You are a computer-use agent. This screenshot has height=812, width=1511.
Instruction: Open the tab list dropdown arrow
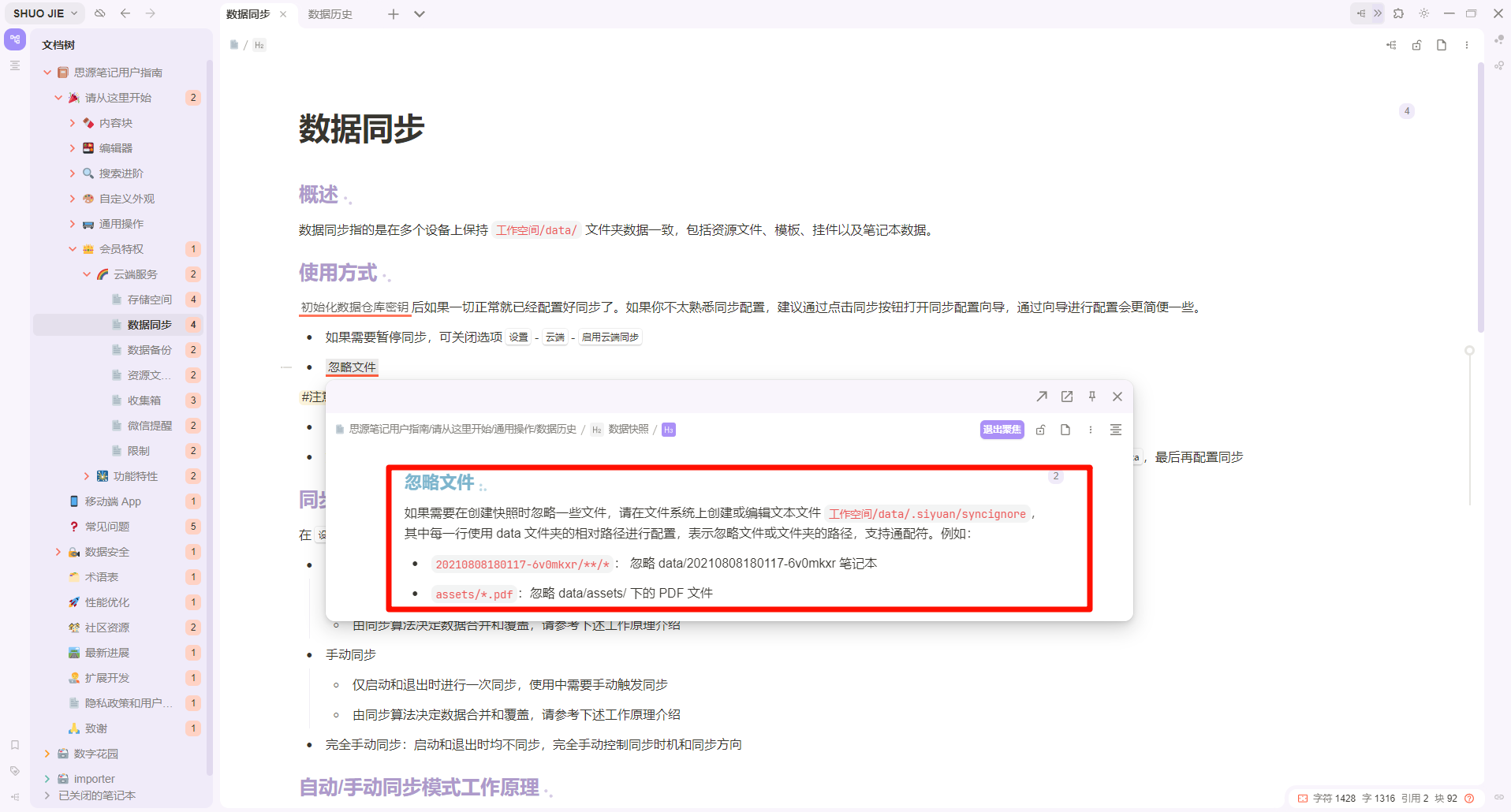(420, 14)
